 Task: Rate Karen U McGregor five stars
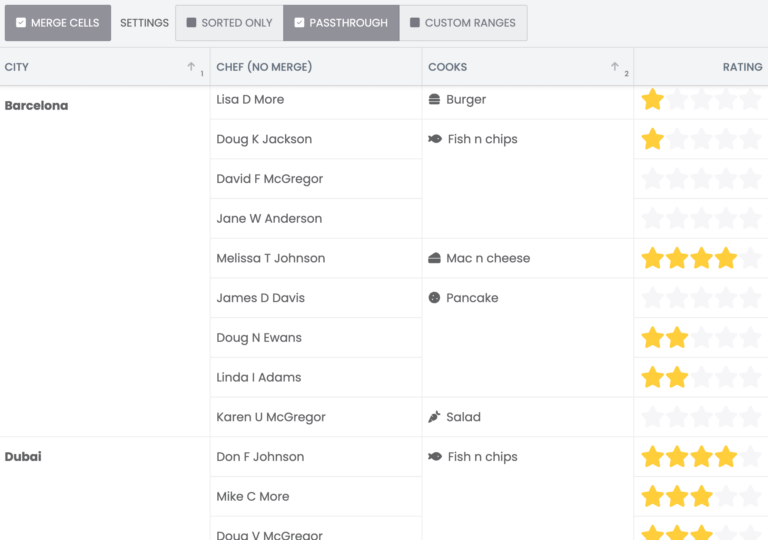[x=750, y=417]
